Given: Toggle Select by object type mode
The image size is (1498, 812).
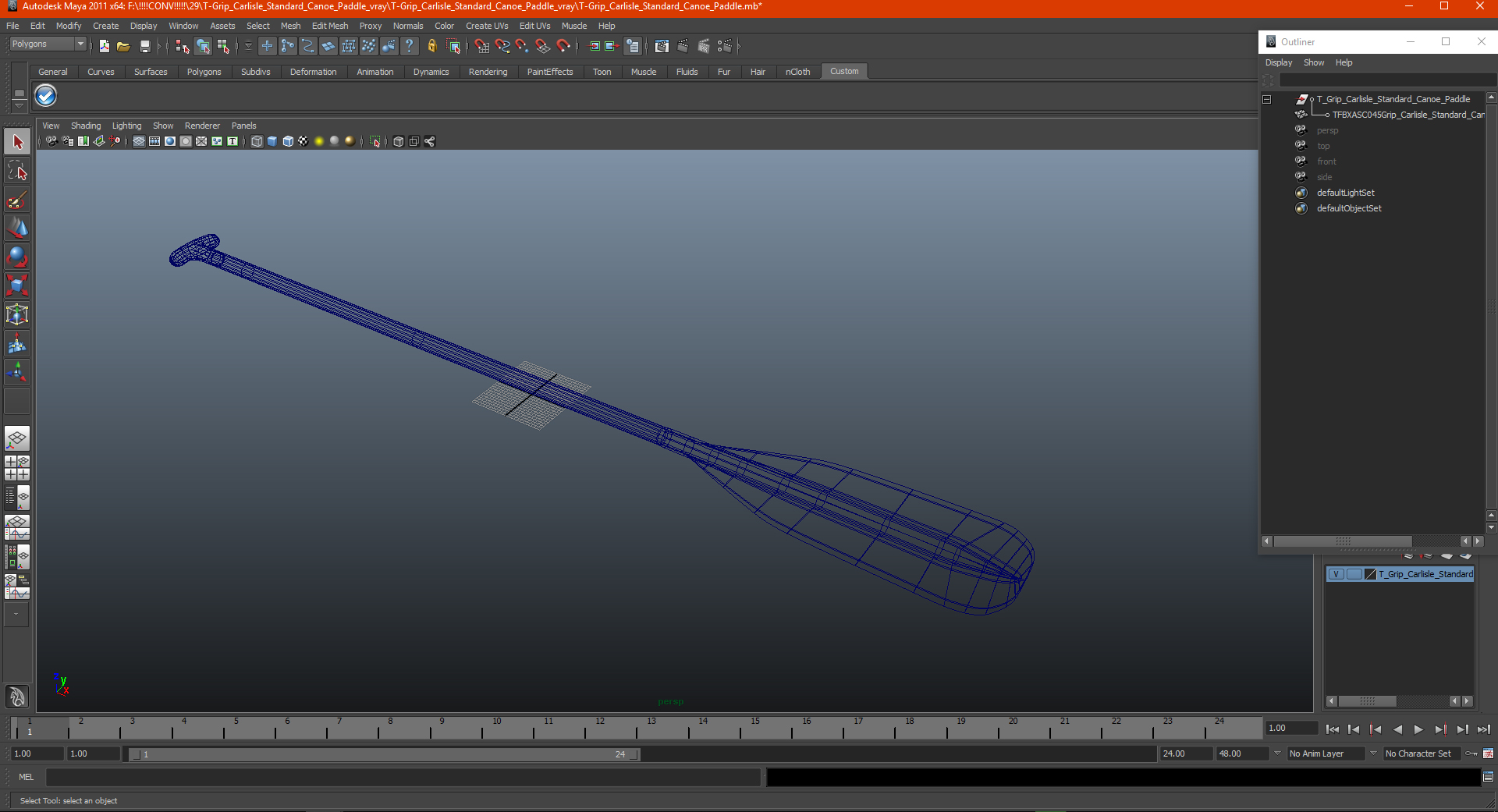Looking at the screenshot, I should point(203,47).
